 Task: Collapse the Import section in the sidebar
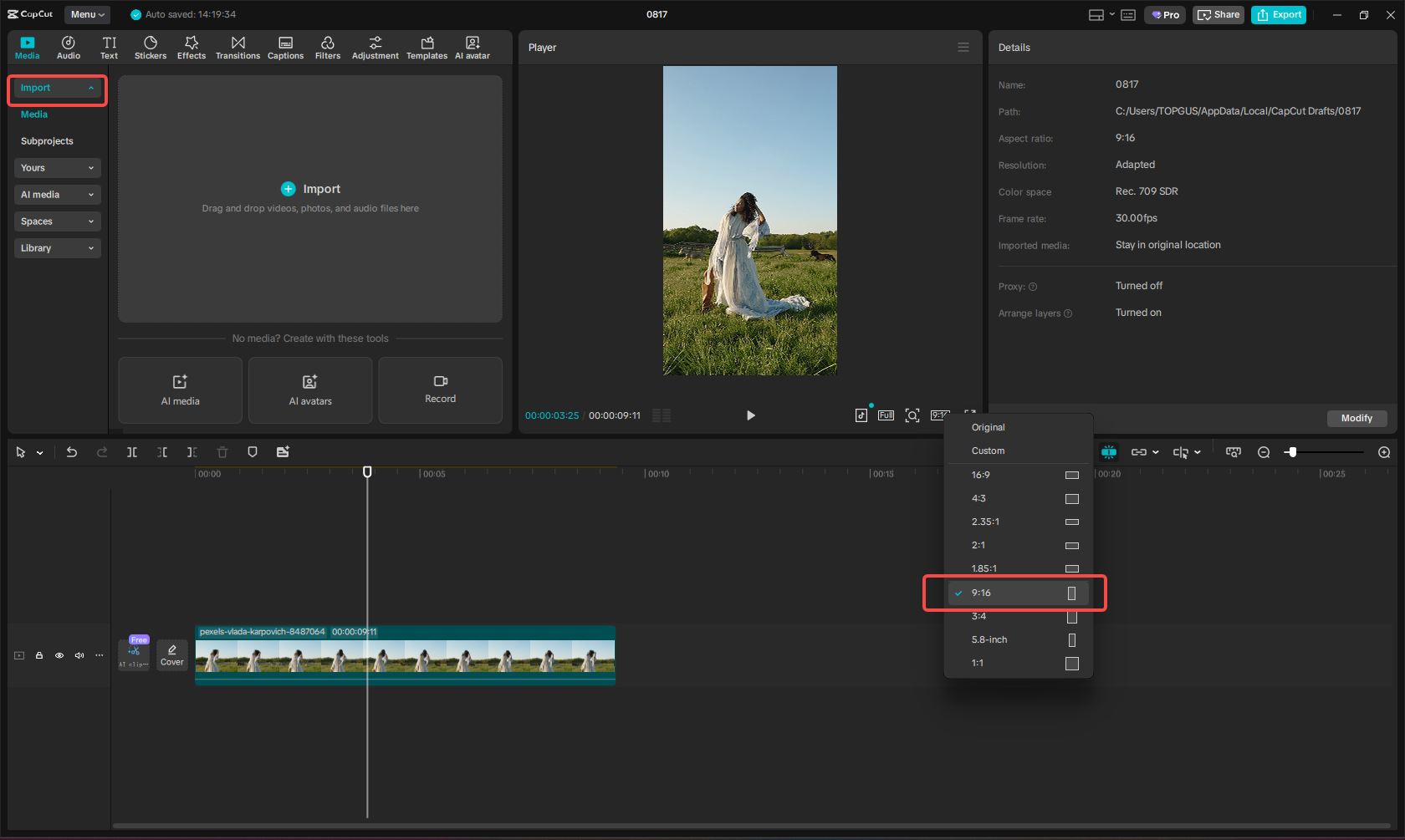tap(57, 87)
